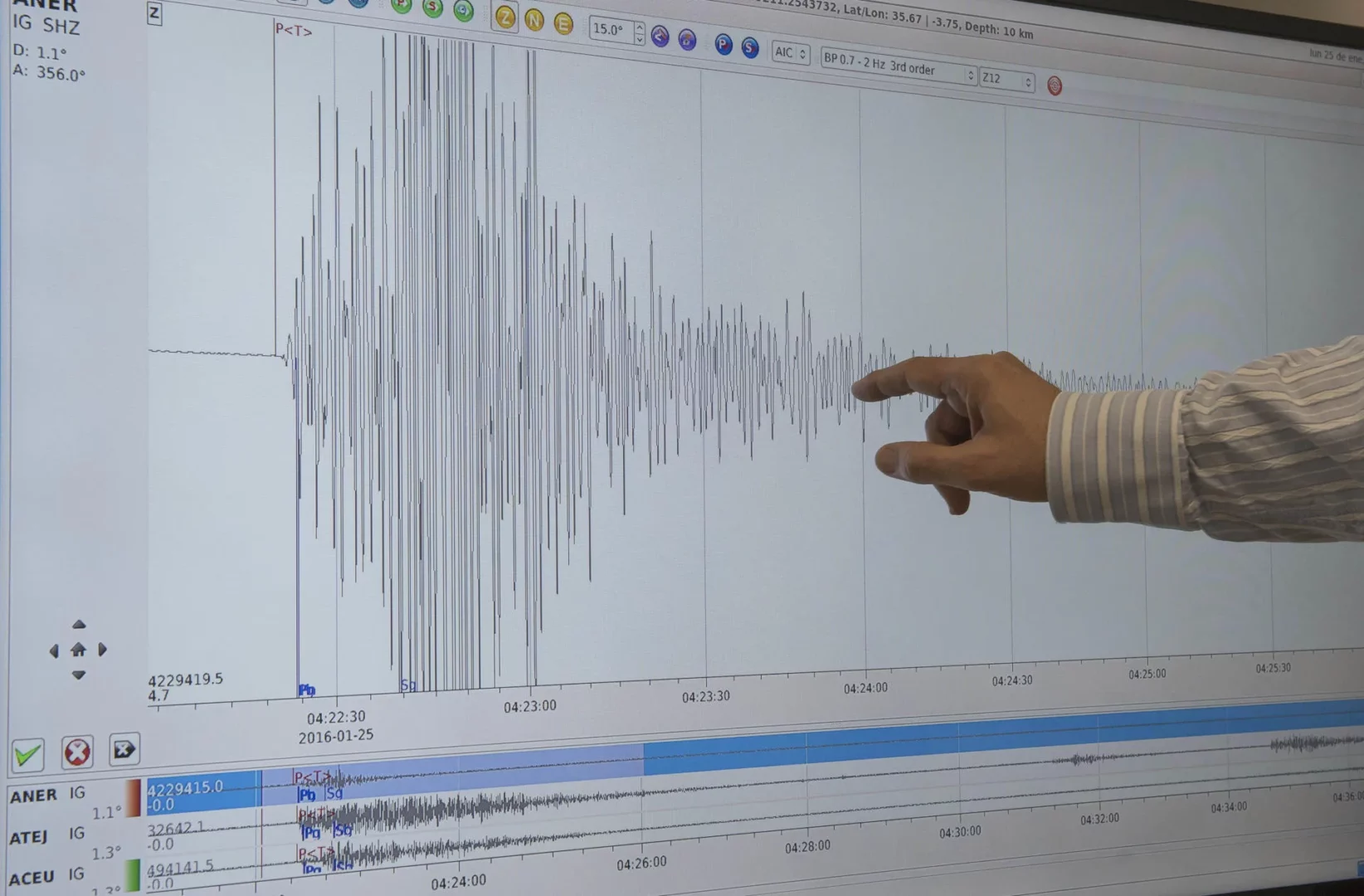The image size is (1364, 896).
Task: Click the home navigation arrow button
Action: (79, 650)
